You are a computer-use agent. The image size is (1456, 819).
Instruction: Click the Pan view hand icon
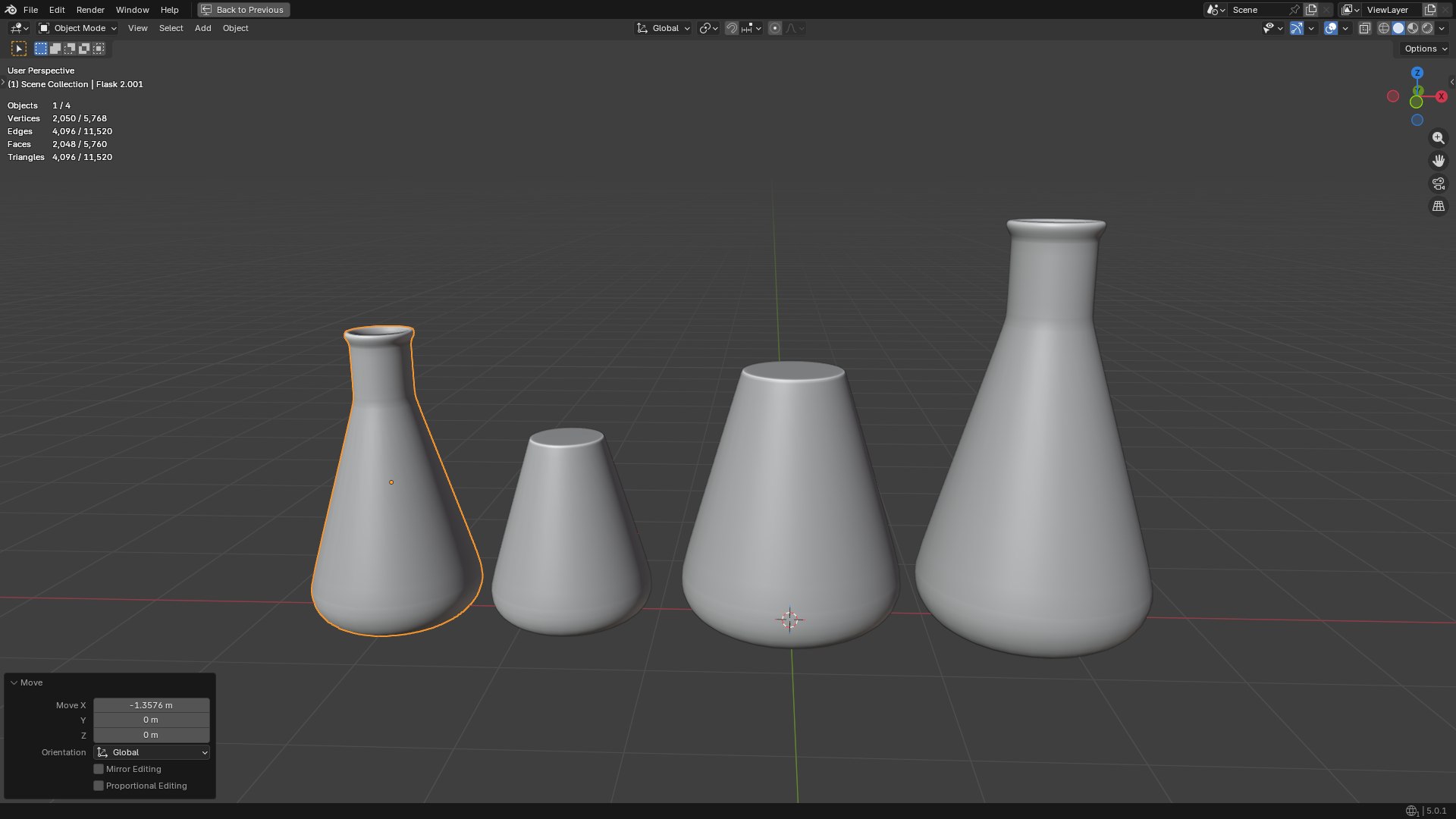pos(1438,161)
